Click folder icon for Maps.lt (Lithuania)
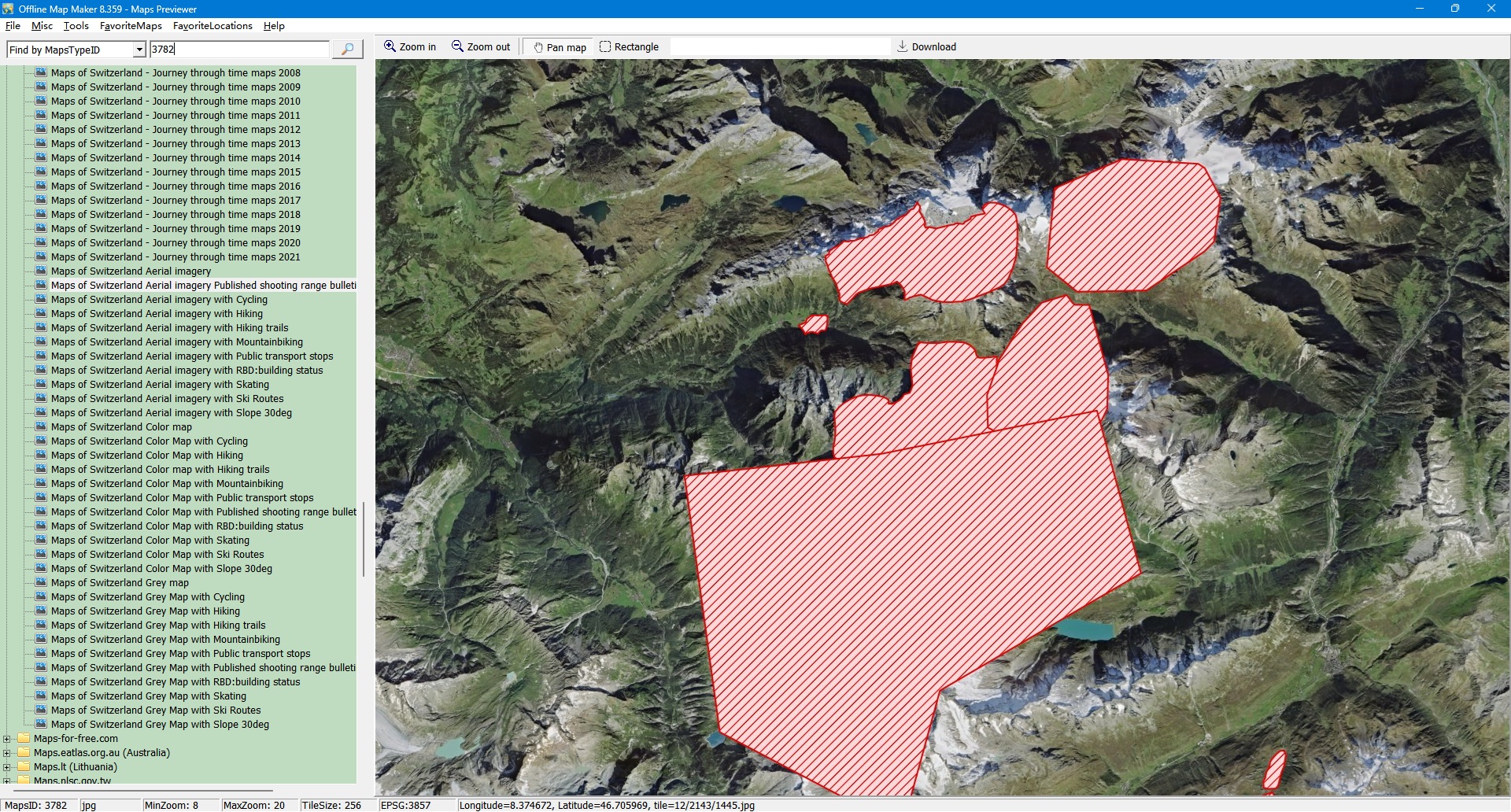1511x812 pixels. [x=24, y=767]
